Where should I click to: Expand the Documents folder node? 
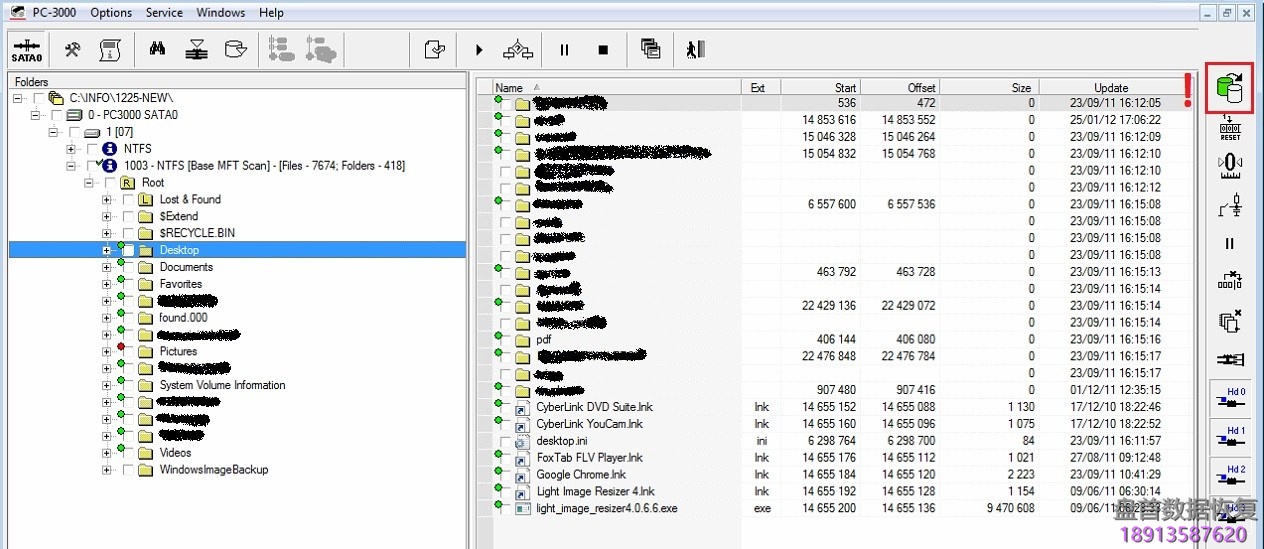point(106,267)
